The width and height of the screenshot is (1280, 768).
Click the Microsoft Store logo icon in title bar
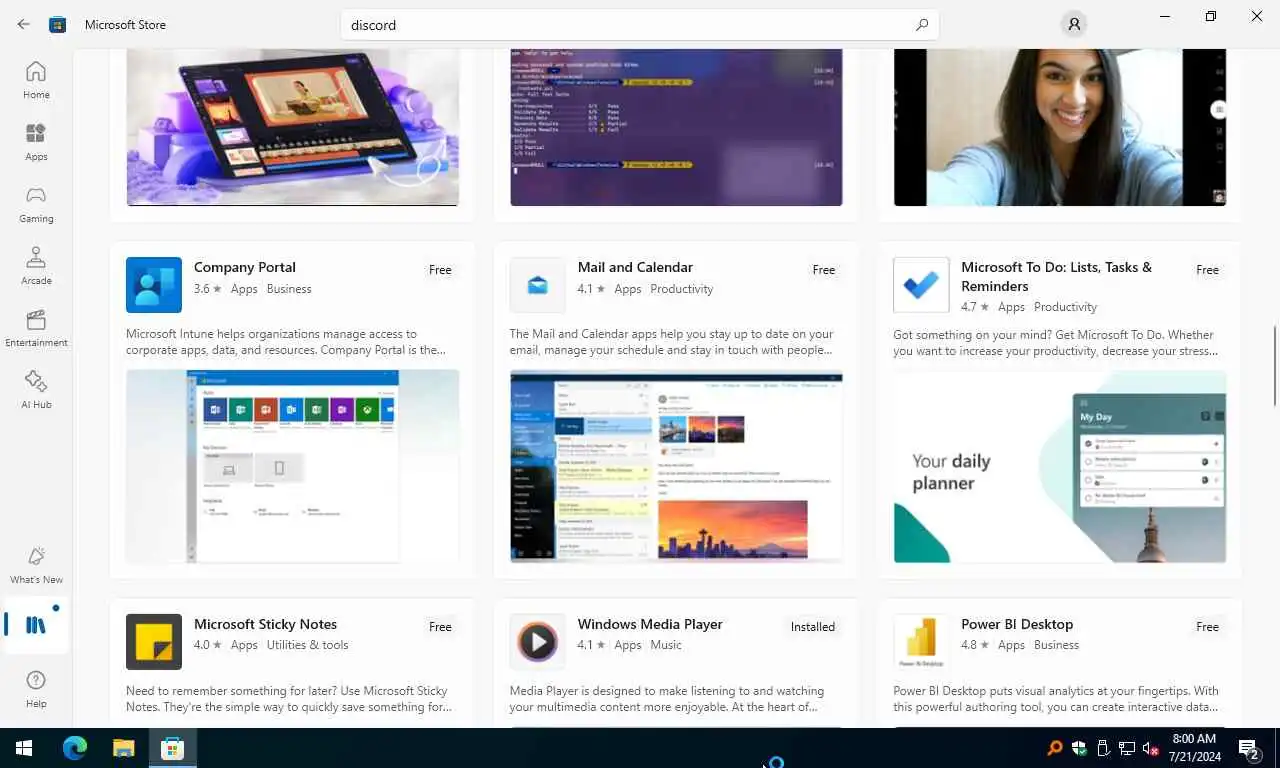[x=58, y=24]
